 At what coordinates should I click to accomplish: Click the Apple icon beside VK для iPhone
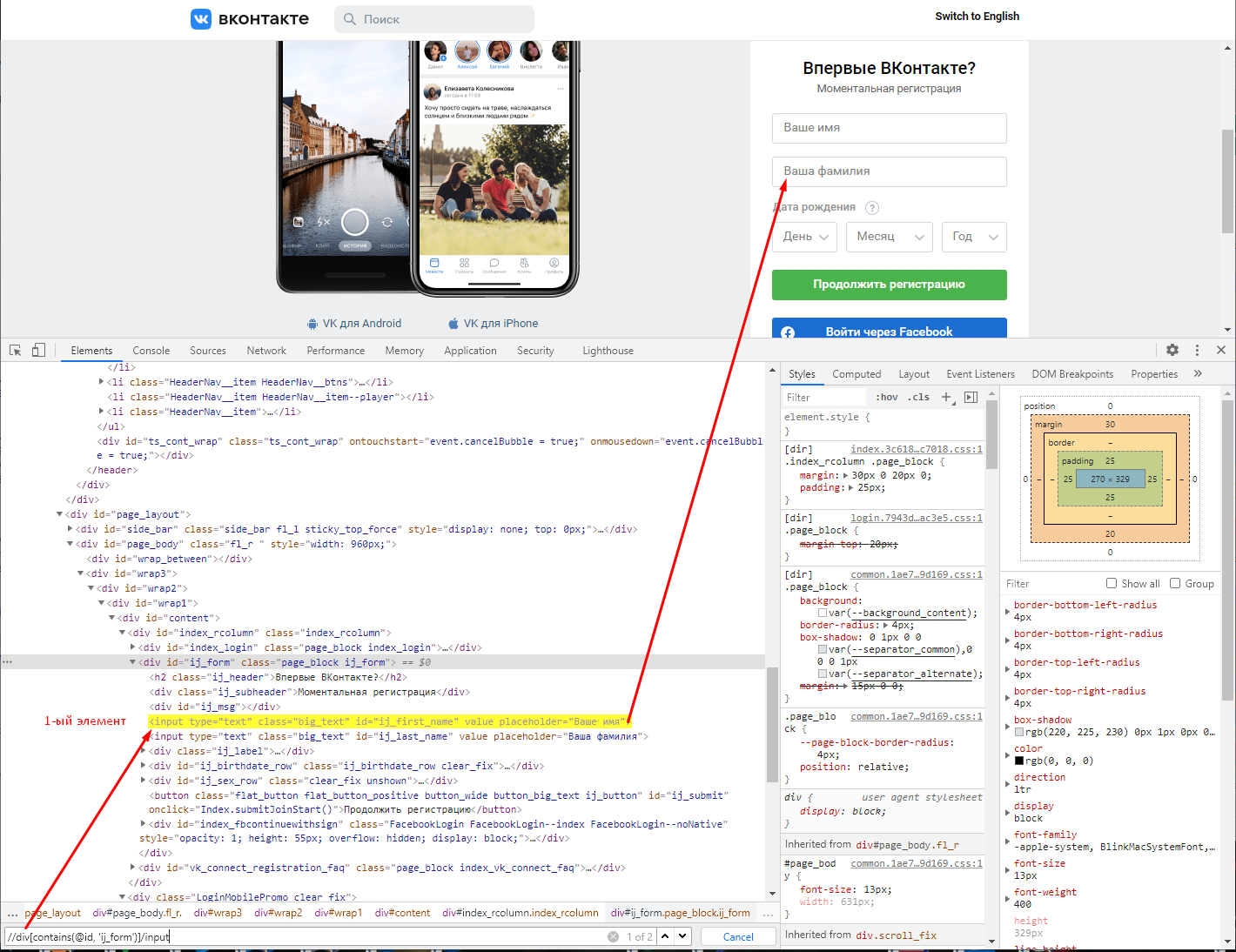pos(453,324)
